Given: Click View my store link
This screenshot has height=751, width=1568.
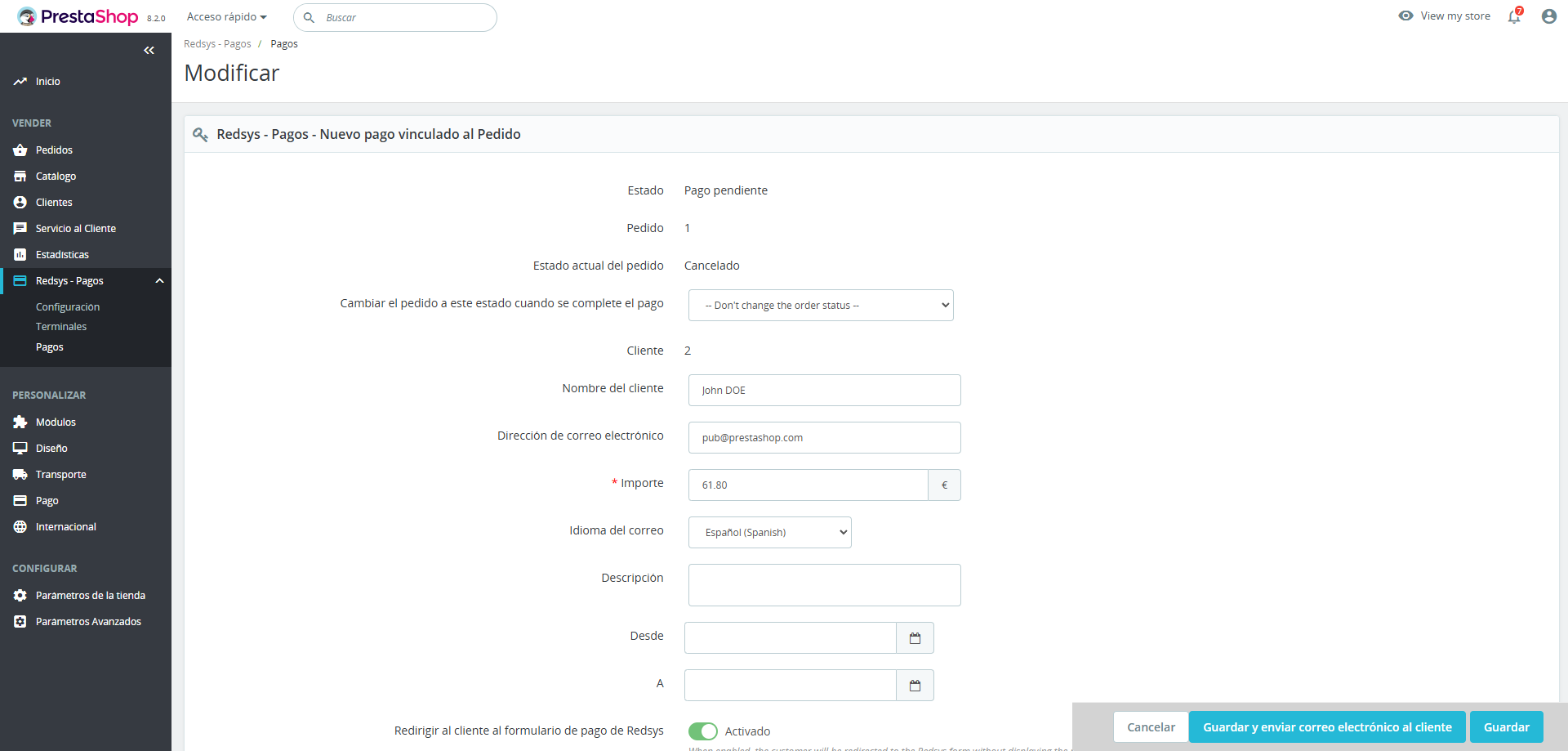Looking at the screenshot, I should 1445,16.
